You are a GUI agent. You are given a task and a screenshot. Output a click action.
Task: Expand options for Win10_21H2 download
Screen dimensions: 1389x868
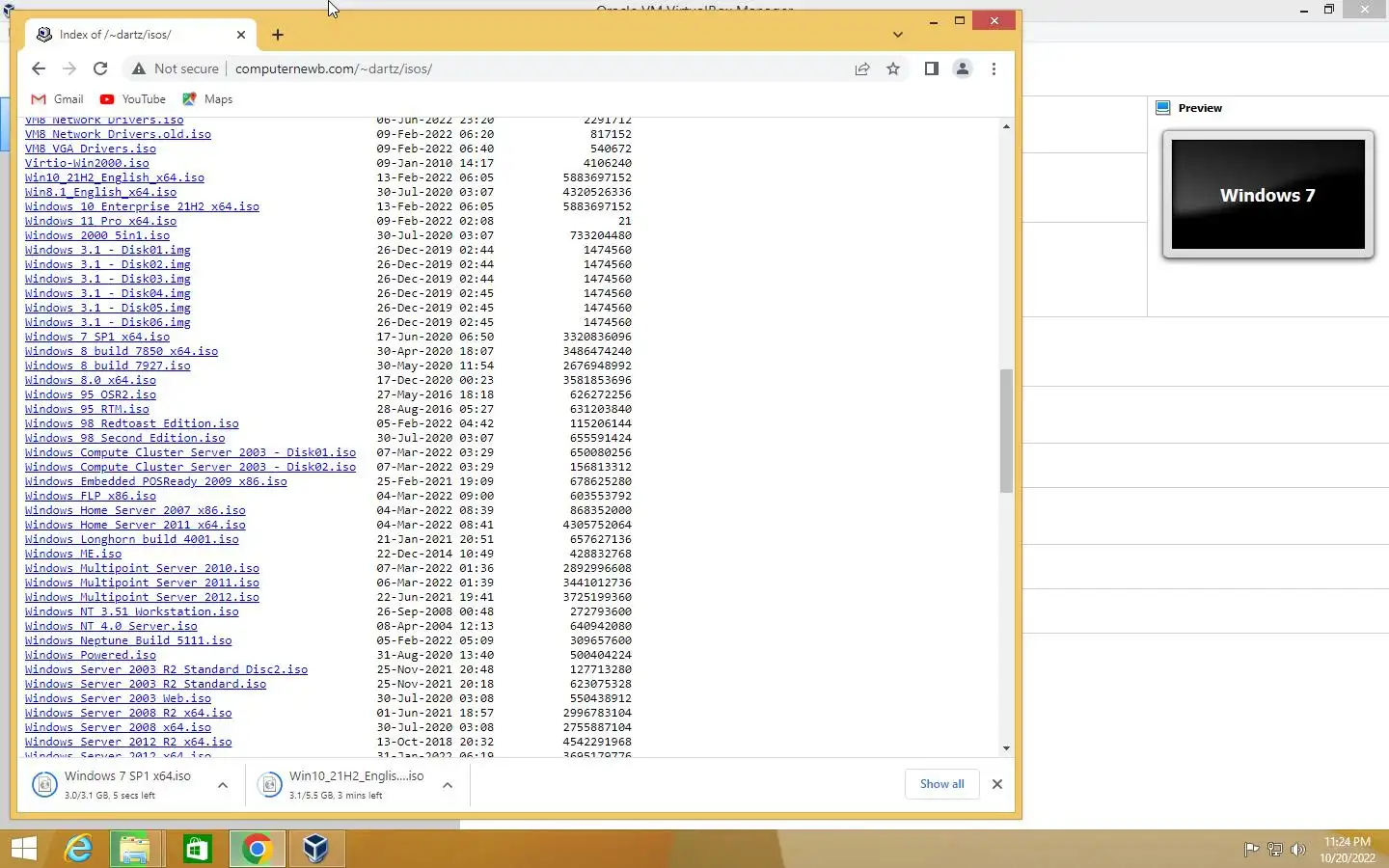point(448,785)
